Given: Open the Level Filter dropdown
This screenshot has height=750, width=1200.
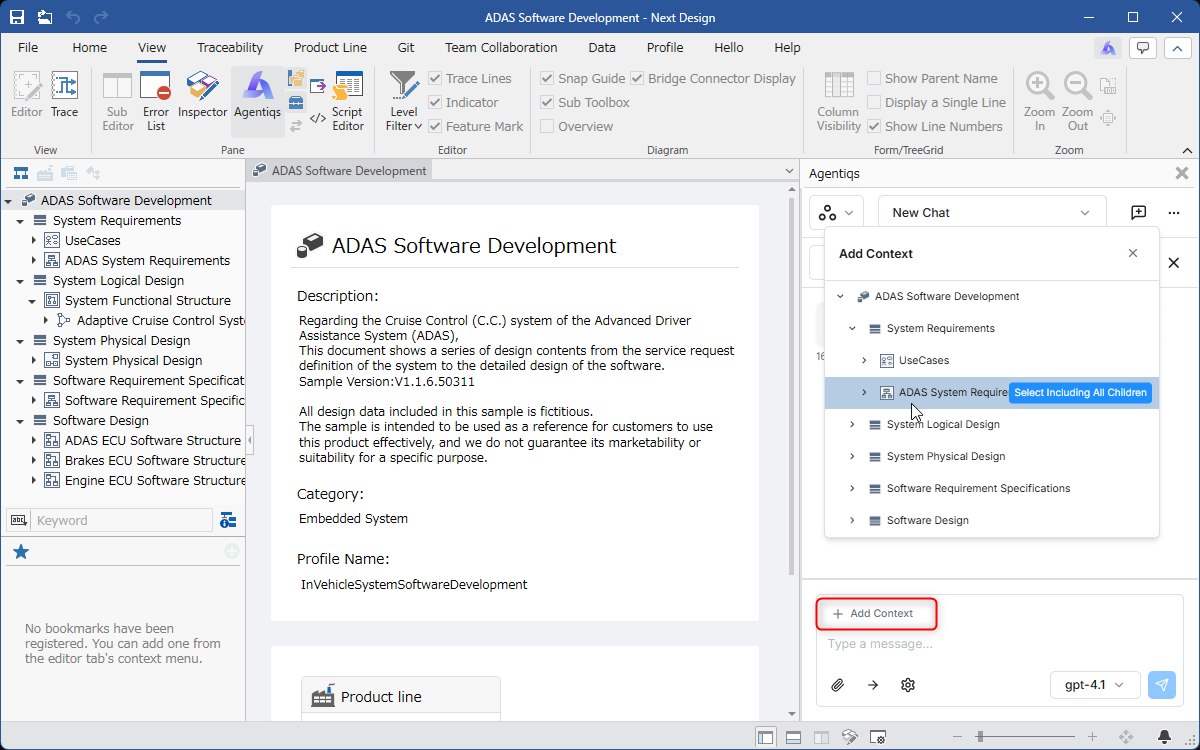Looking at the screenshot, I should (x=404, y=101).
